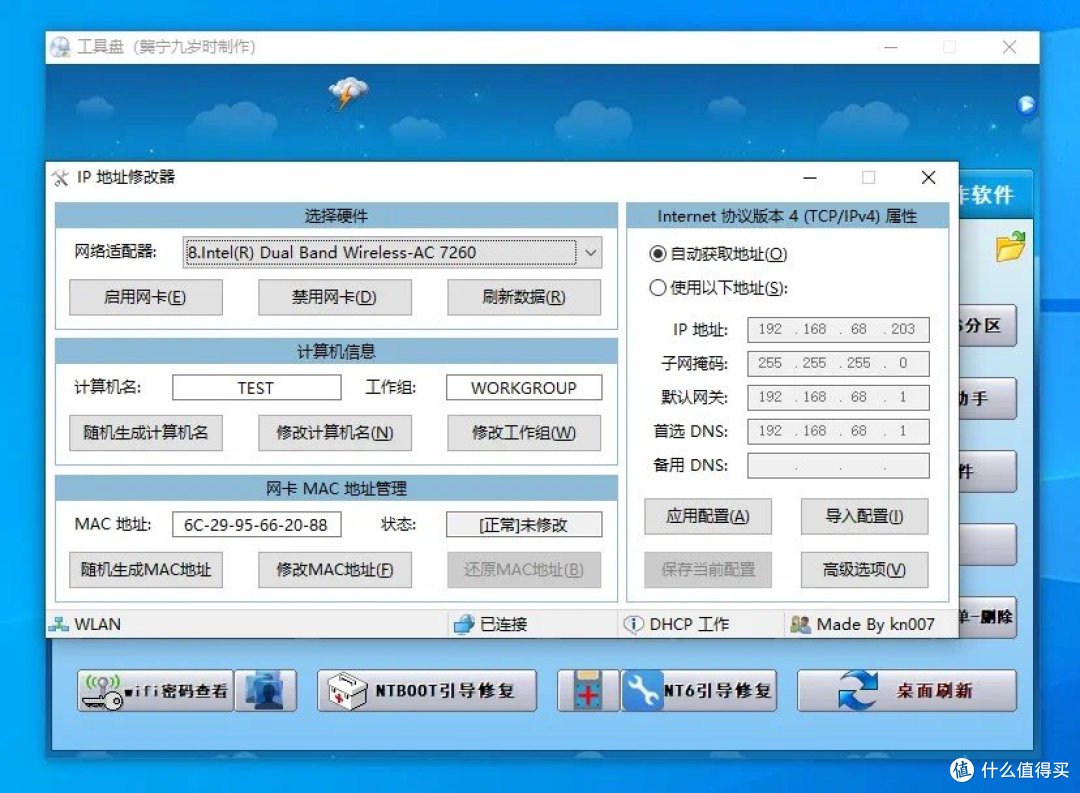Click the red cross device icon beside NT6引导修复
Viewport: 1080px width, 793px height.
click(x=588, y=690)
